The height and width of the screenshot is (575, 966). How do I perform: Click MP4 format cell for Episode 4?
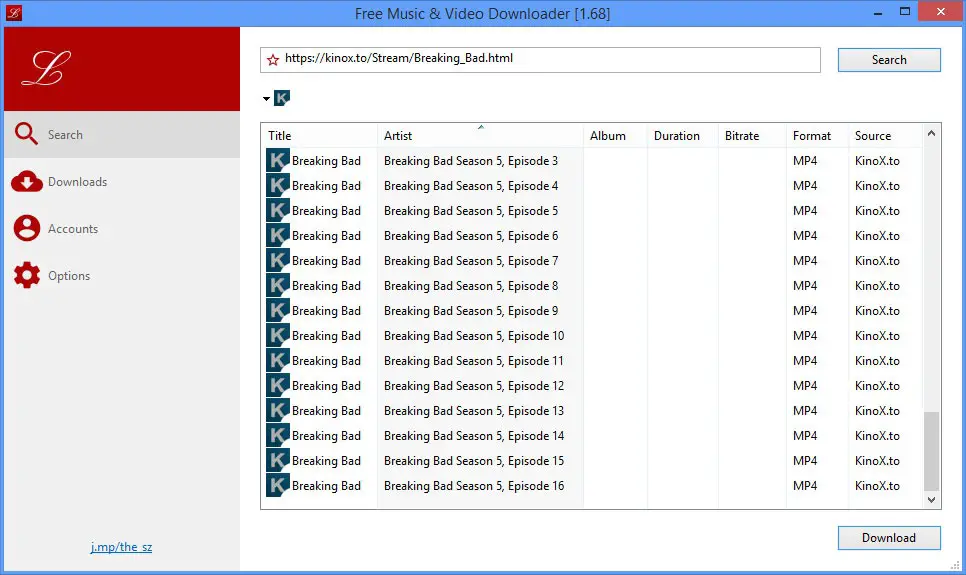805,186
